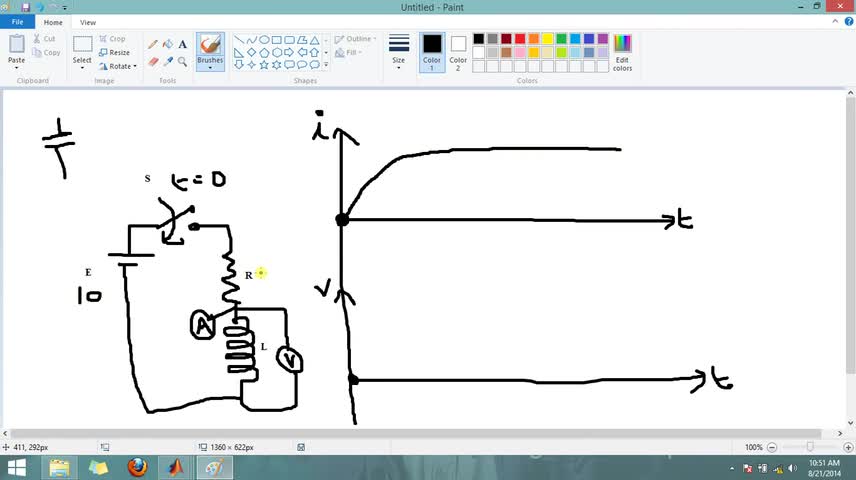Screen dimensions: 856x480
Task: Choose the Rounded rectangle shape
Action: pyautogui.click(x=289, y=40)
